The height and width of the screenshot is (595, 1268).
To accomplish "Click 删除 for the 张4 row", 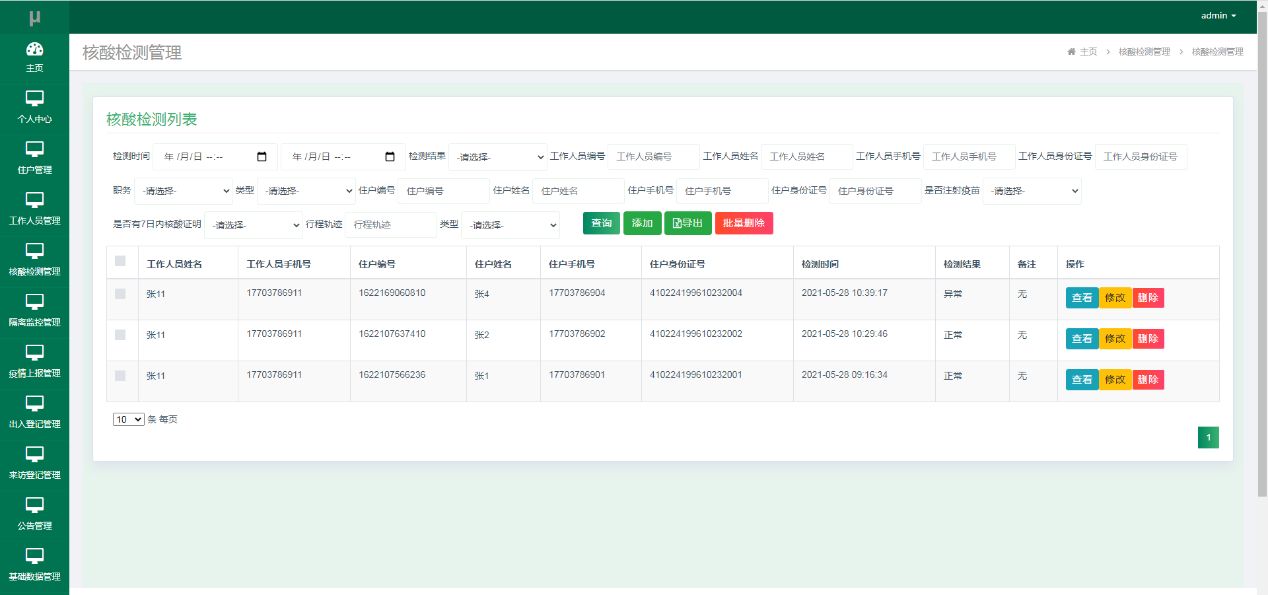I will pos(1148,298).
